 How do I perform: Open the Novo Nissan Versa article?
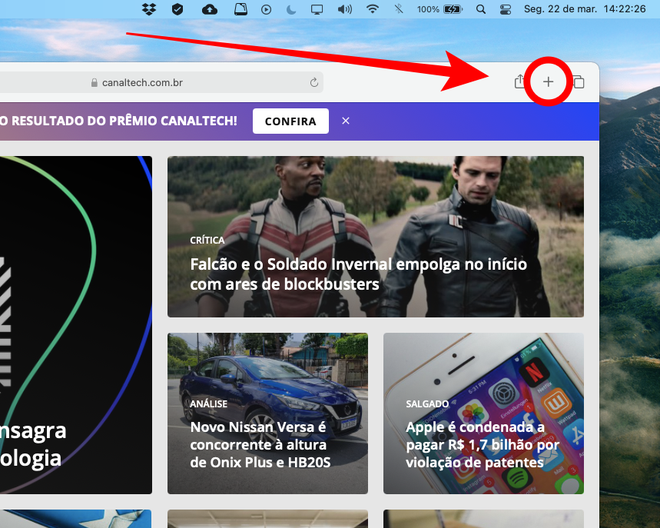(268, 413)
